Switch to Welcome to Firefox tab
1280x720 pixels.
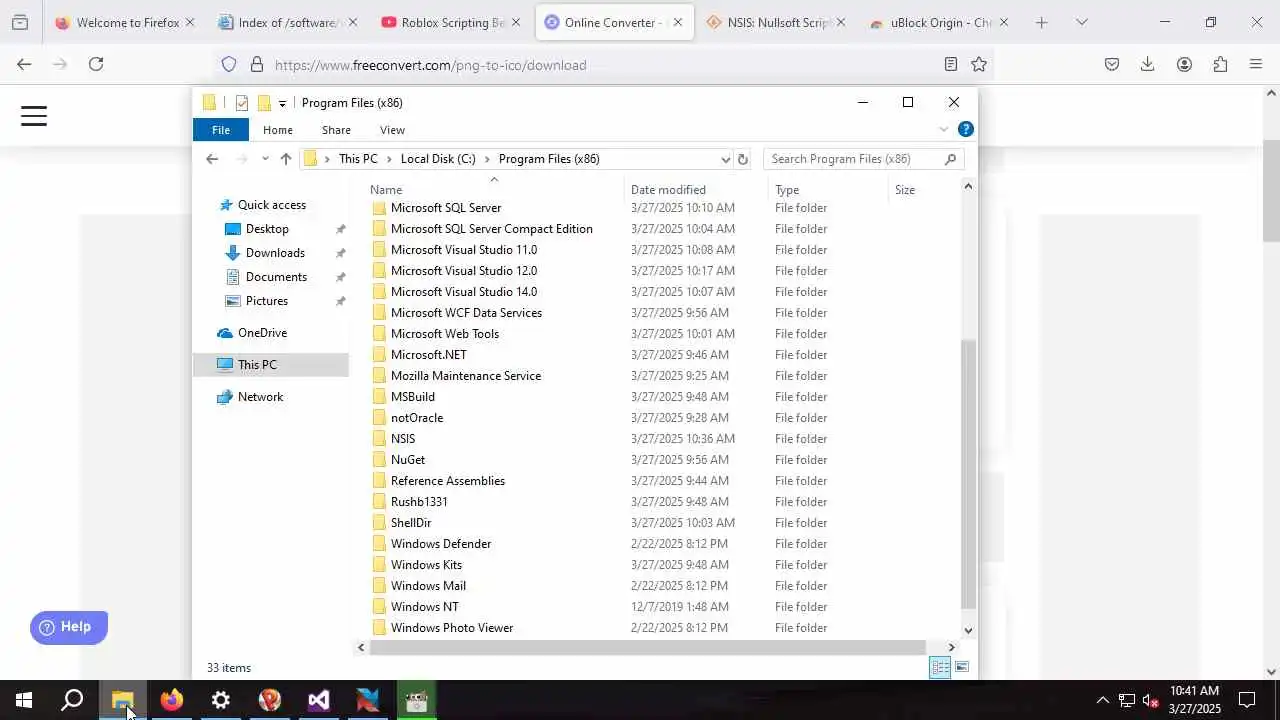point(127,22)
